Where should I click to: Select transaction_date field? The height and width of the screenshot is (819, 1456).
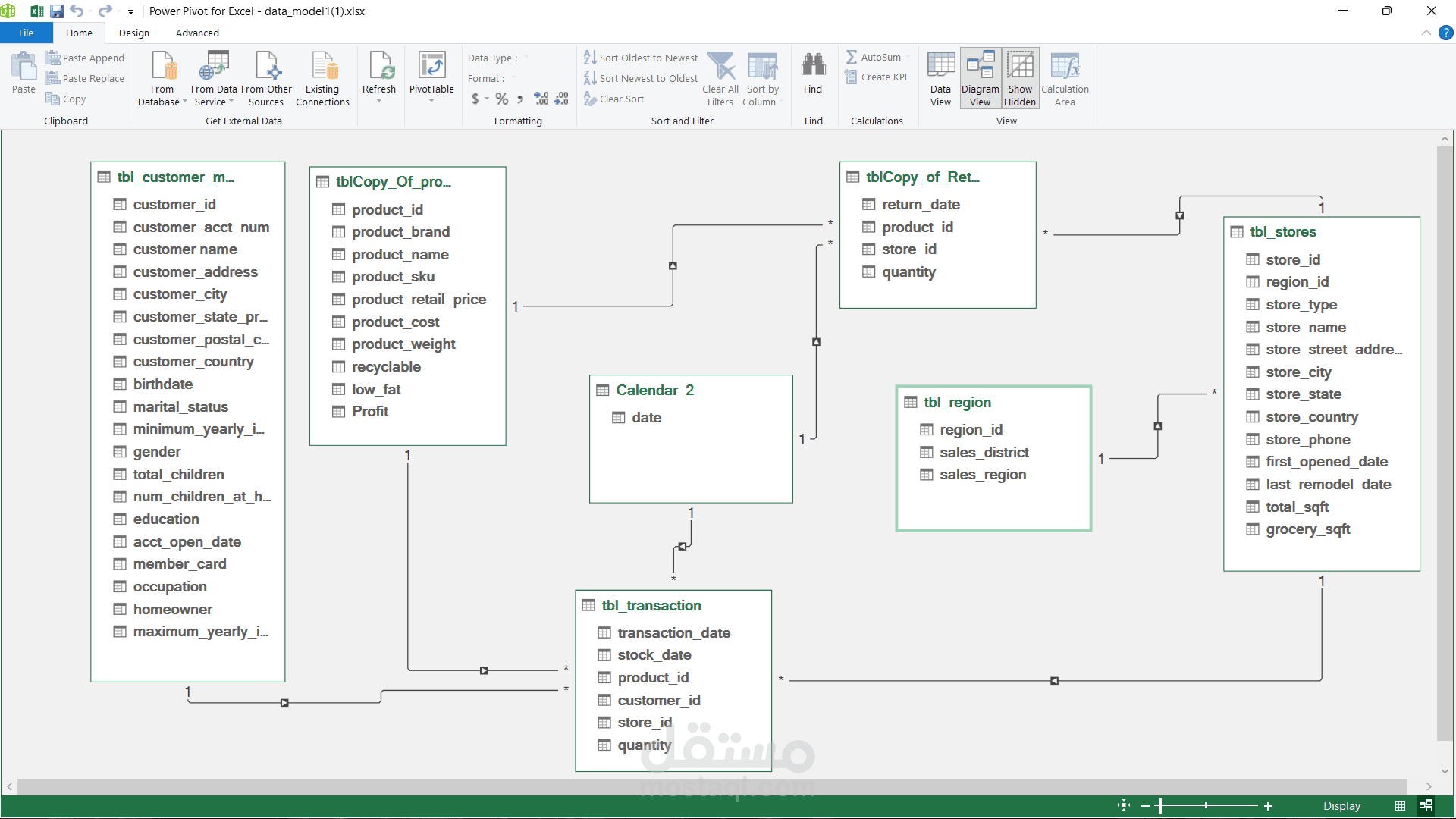(x=664, y=632)
